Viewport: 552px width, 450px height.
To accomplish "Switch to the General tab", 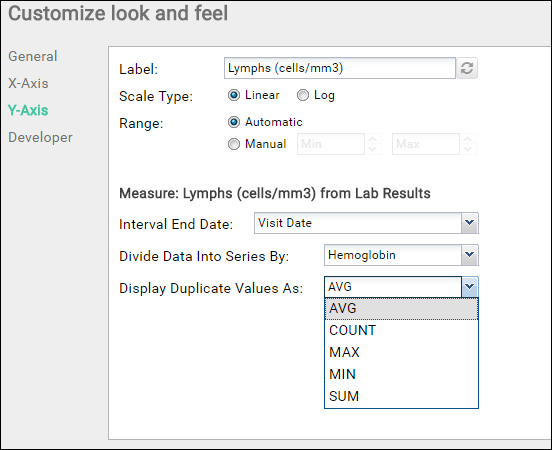I will point(33,56).
